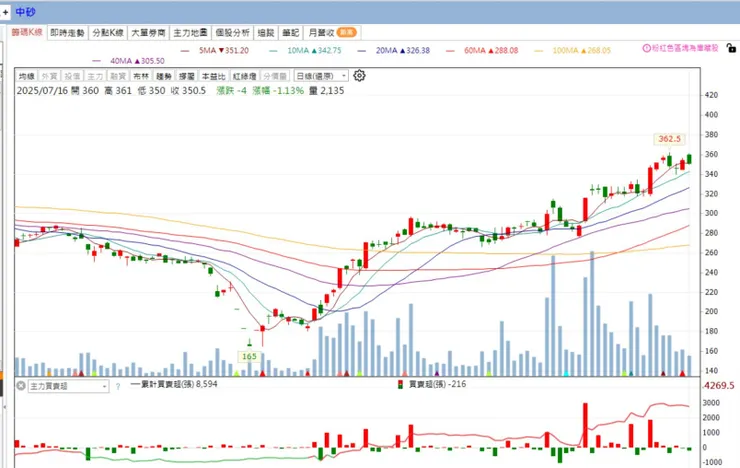Click the -4269.5 value on indicator axis
This screenshot has height=468, width=740.
(x=718, y=385)
